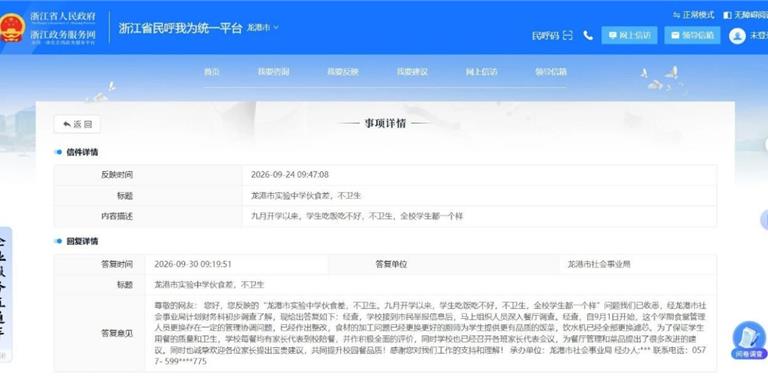This screenshot has height=380, width=768.
Task: Click 浙江省民呼我为统一平台 title
Action: [180, 27]
